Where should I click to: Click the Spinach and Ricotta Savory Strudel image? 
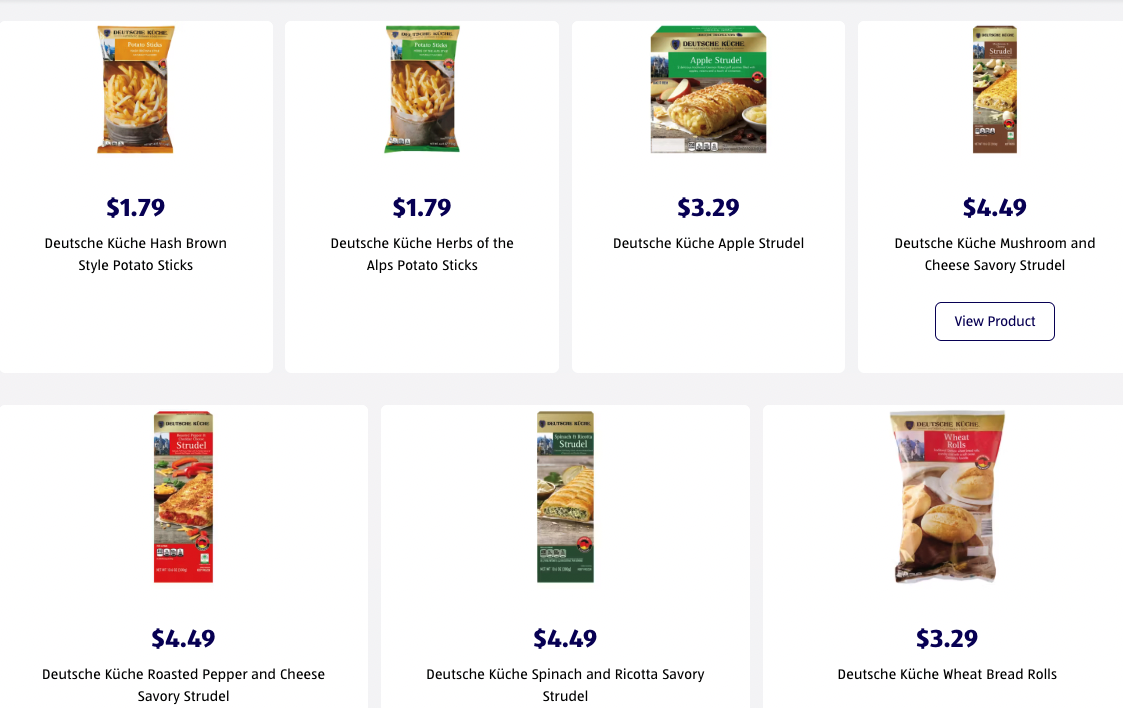tap(566, 496)
